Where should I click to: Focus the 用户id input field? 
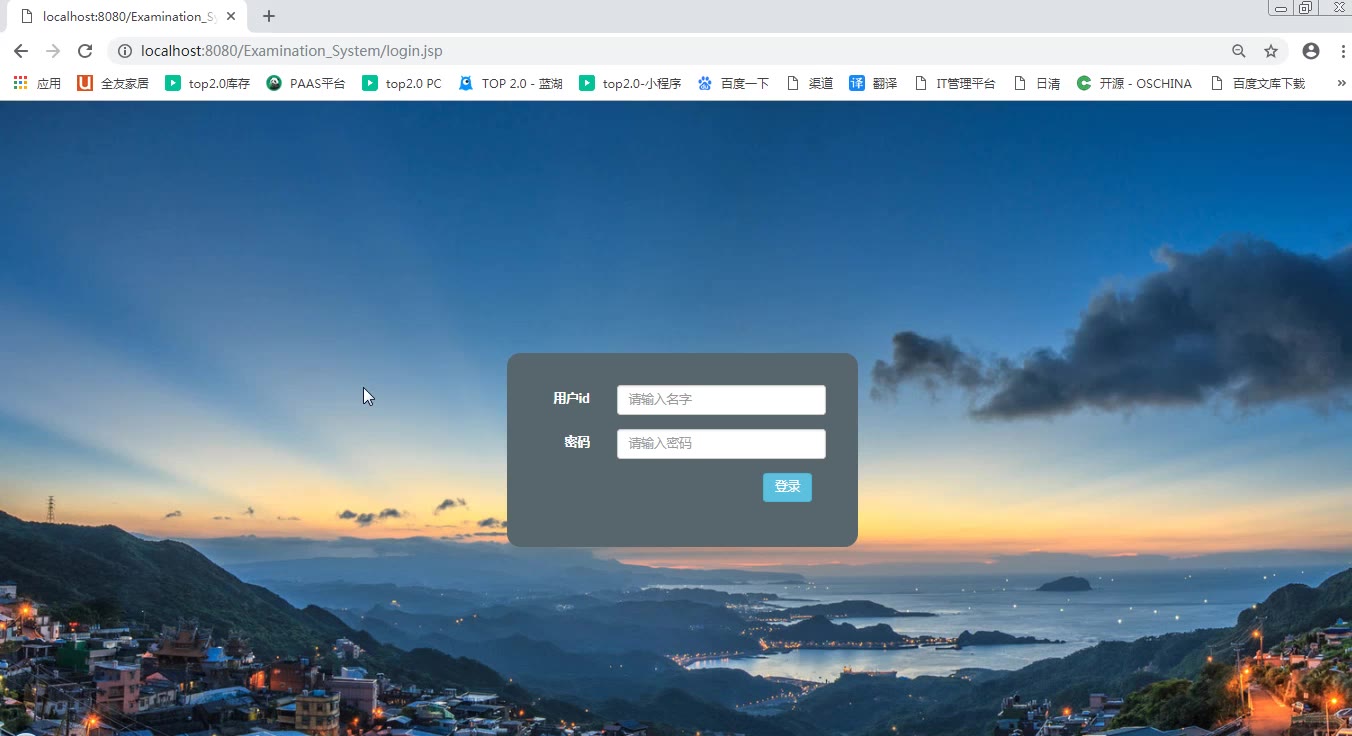point(721,400)
